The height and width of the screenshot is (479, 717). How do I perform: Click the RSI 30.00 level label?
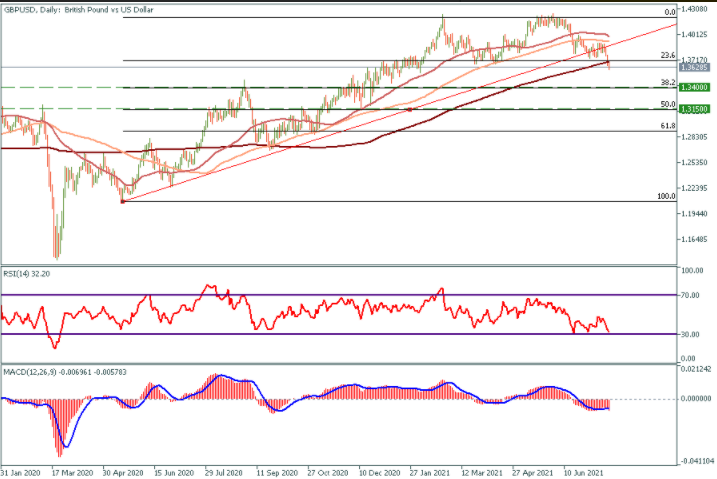click(x=690, y=334)
